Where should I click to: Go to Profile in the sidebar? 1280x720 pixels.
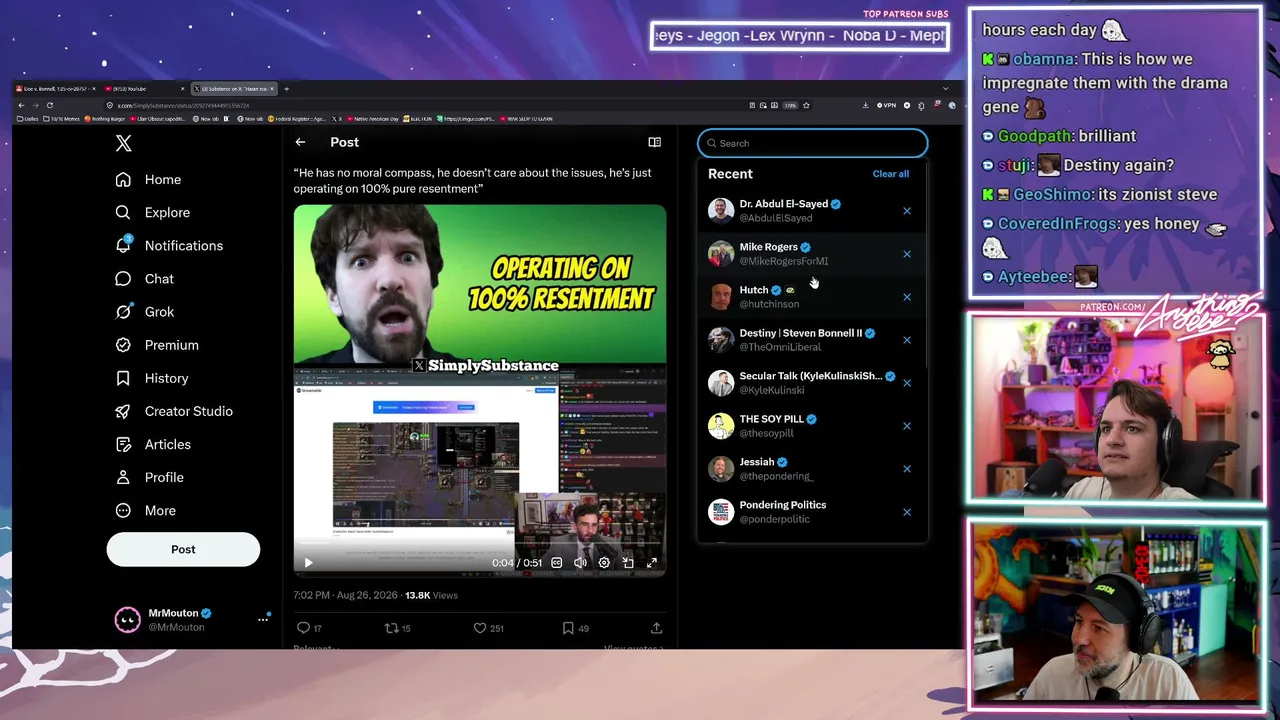(x=149, y=477)
